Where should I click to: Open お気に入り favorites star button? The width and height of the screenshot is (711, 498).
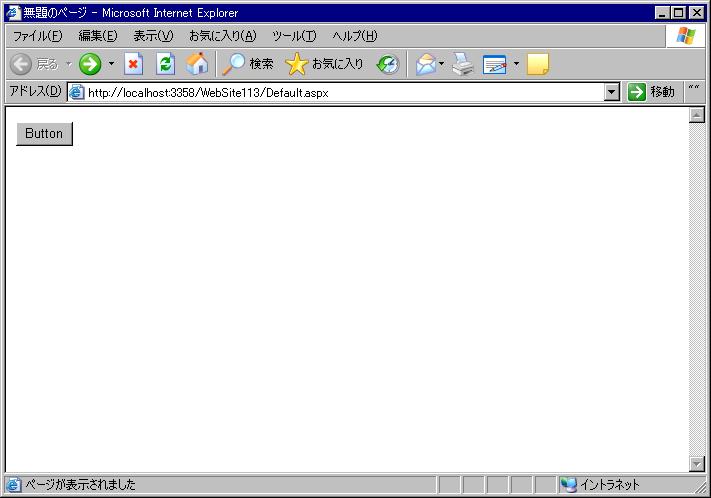pos(324,64)
